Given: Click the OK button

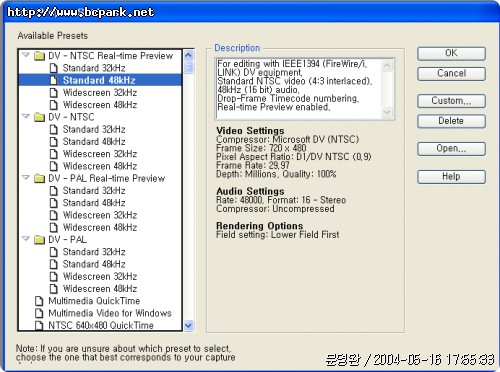Looking at the screenshot, I should (x=451, y=53).
